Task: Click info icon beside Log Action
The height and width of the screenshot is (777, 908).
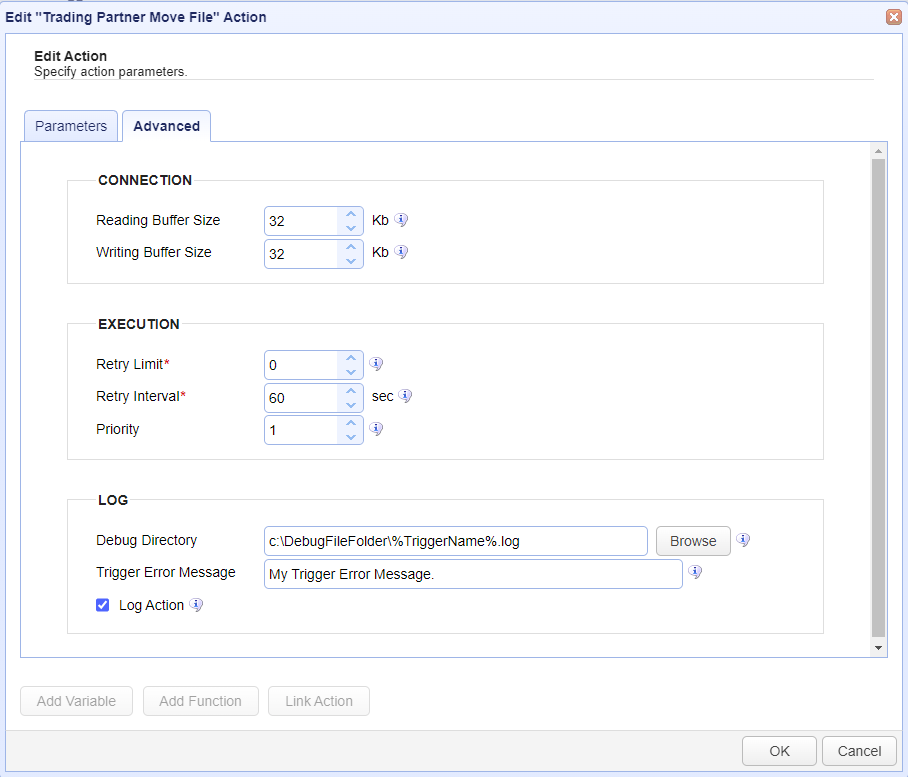Action: pyautogui.click(x=196, y=605)
